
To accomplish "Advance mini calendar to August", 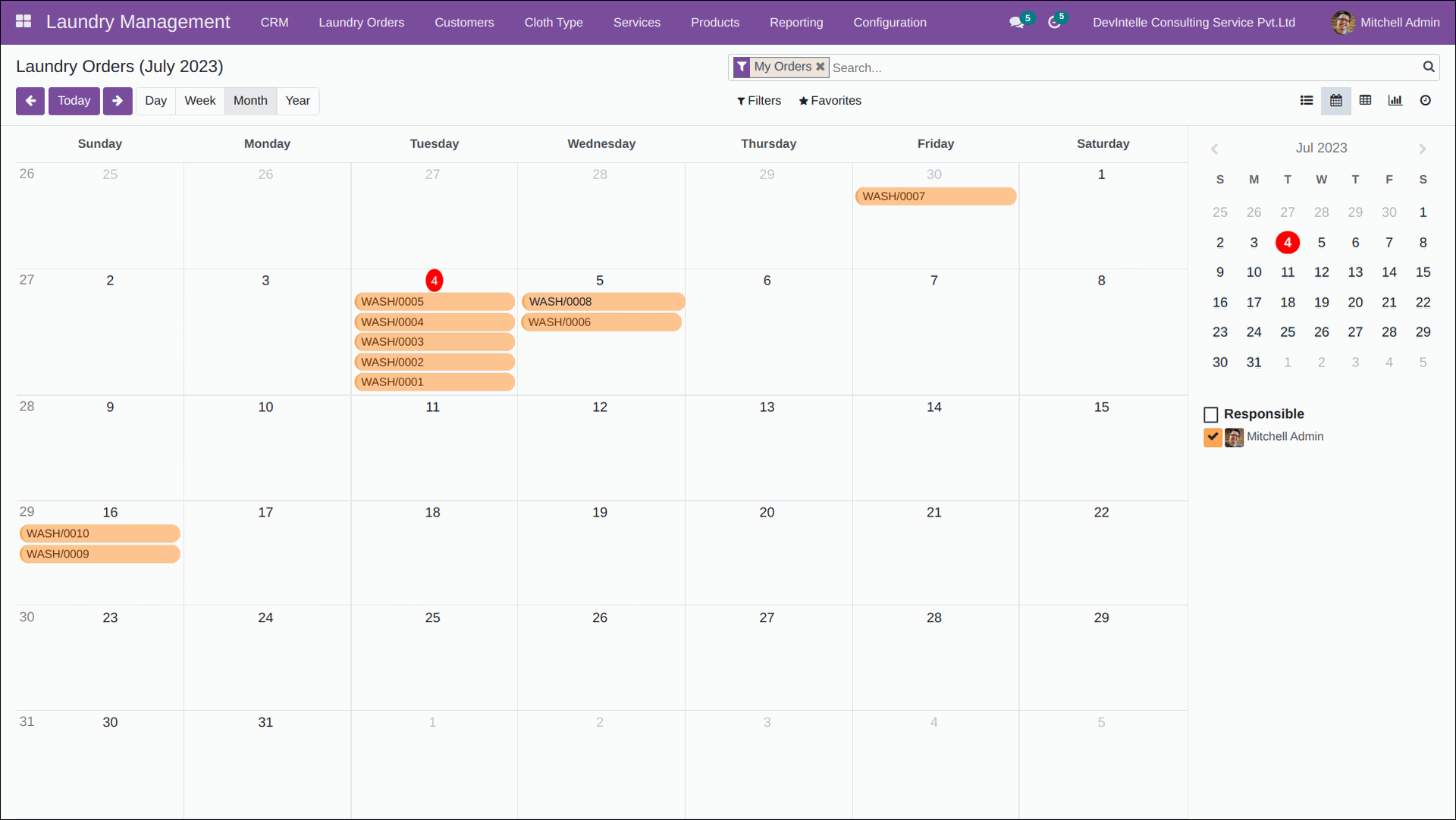I will click(1421, 148).
